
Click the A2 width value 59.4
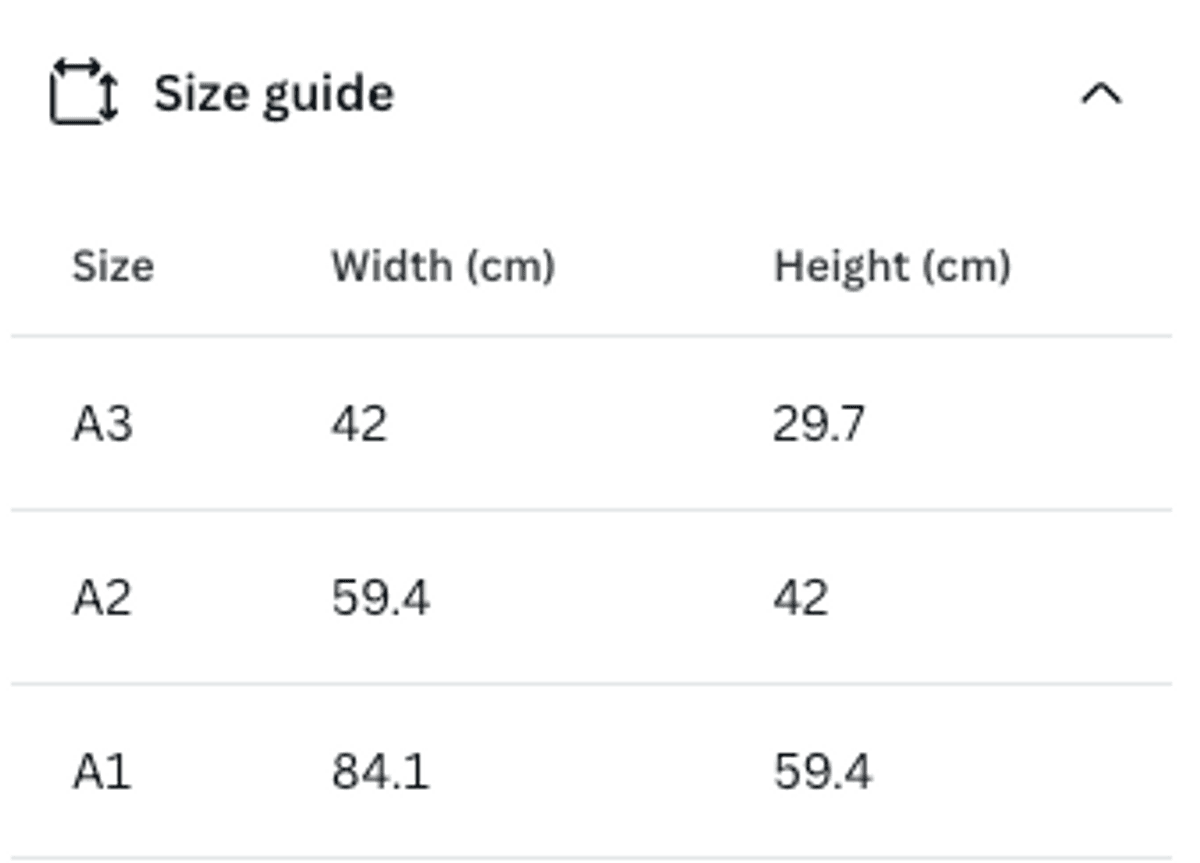(x=381, y=598)
